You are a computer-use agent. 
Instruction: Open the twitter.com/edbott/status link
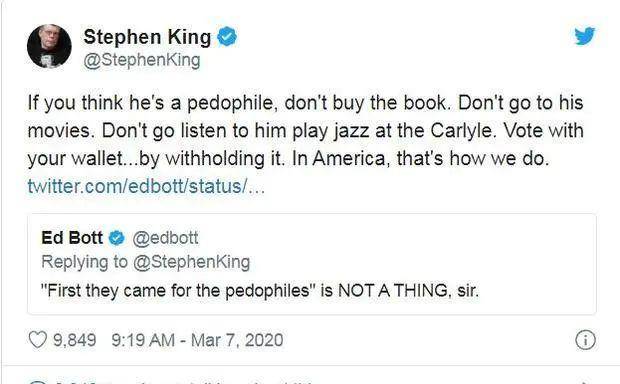(146, 186)
